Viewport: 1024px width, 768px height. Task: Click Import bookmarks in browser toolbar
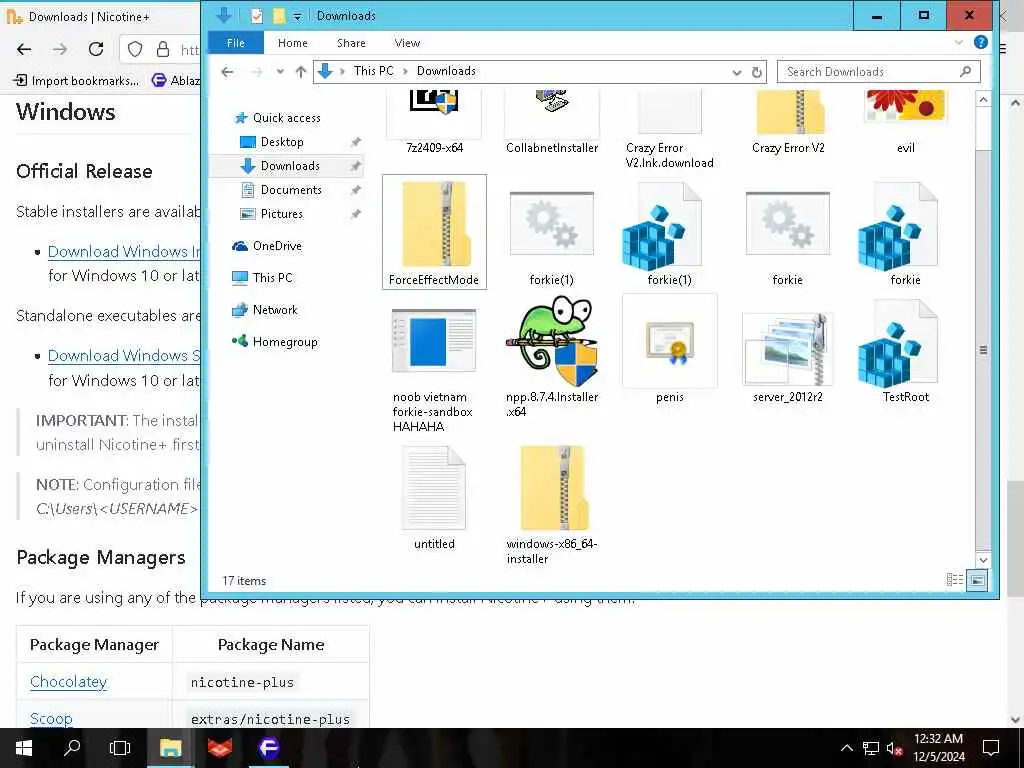[x=77, y=80]
